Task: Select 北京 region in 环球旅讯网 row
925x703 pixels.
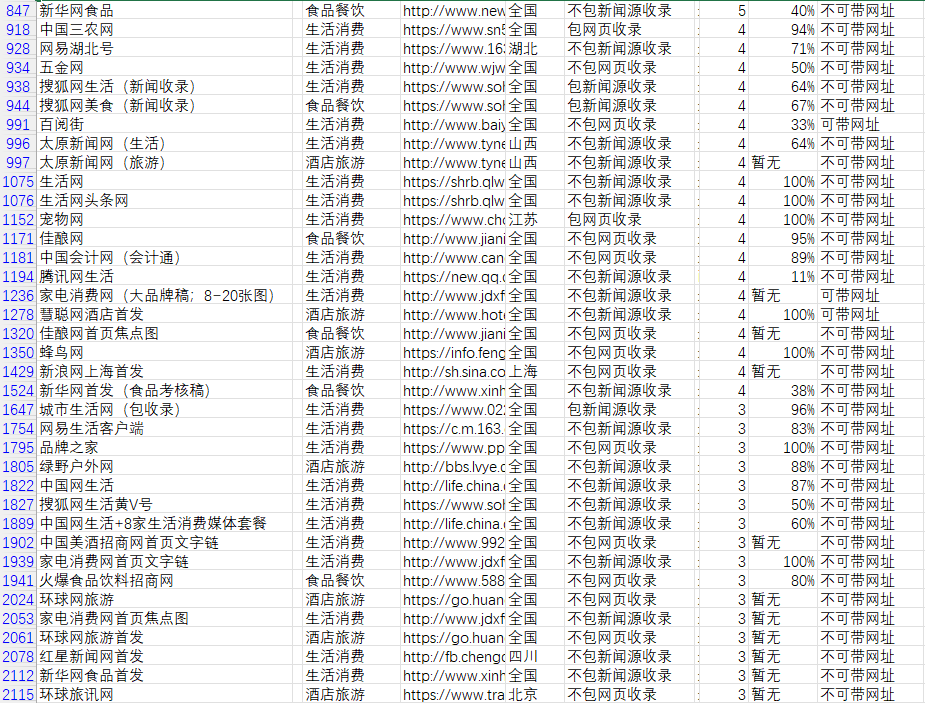Action: pyautogui.click(x=523, y=695)
